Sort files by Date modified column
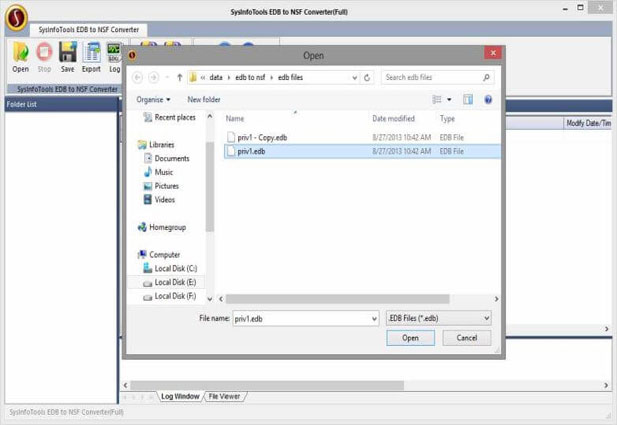The height and width of the screenshot is (425, 617). pyautogui.click(x=393, y=118)
